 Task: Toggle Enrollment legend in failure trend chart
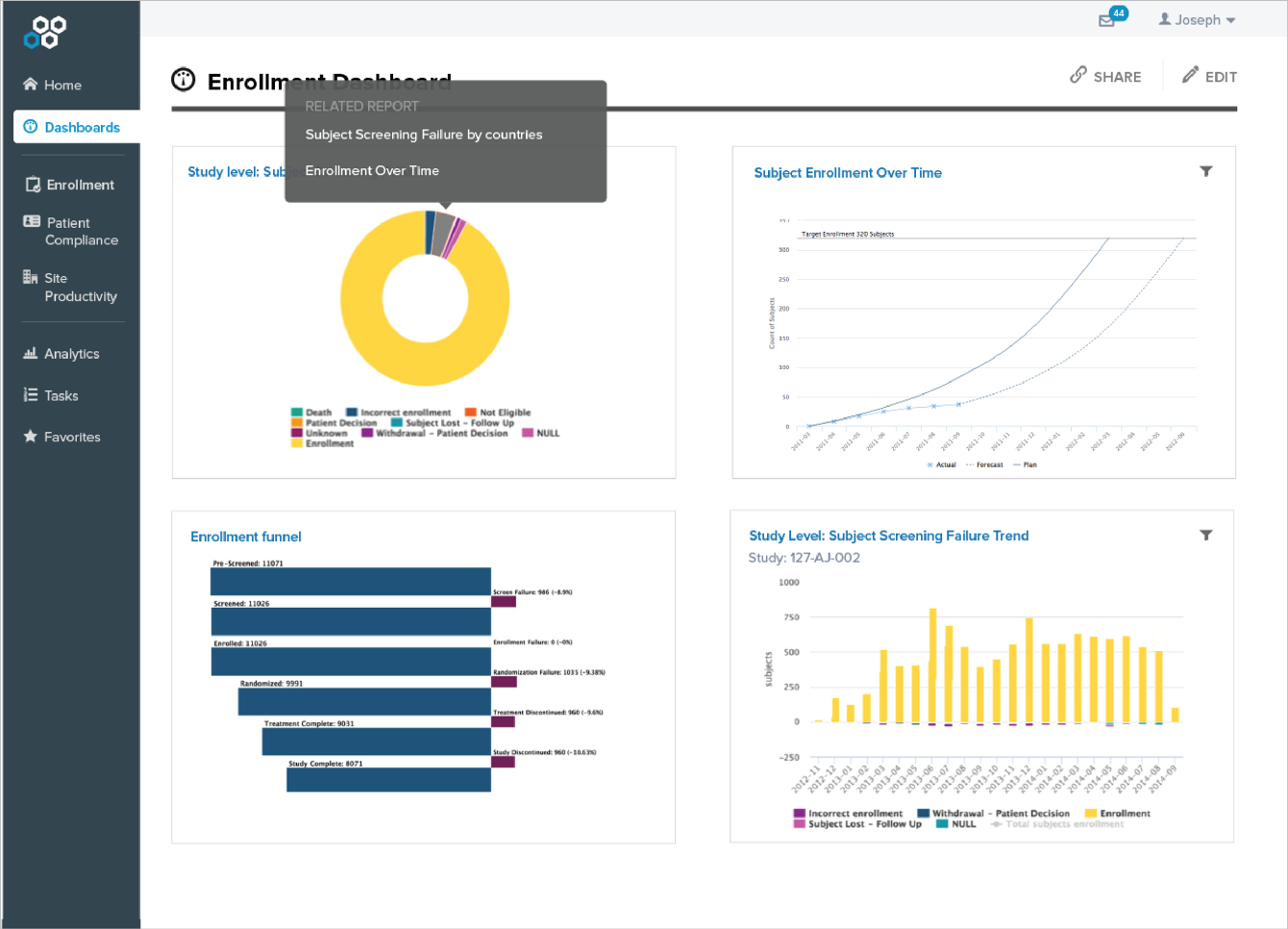click(x=1117, y=814)
